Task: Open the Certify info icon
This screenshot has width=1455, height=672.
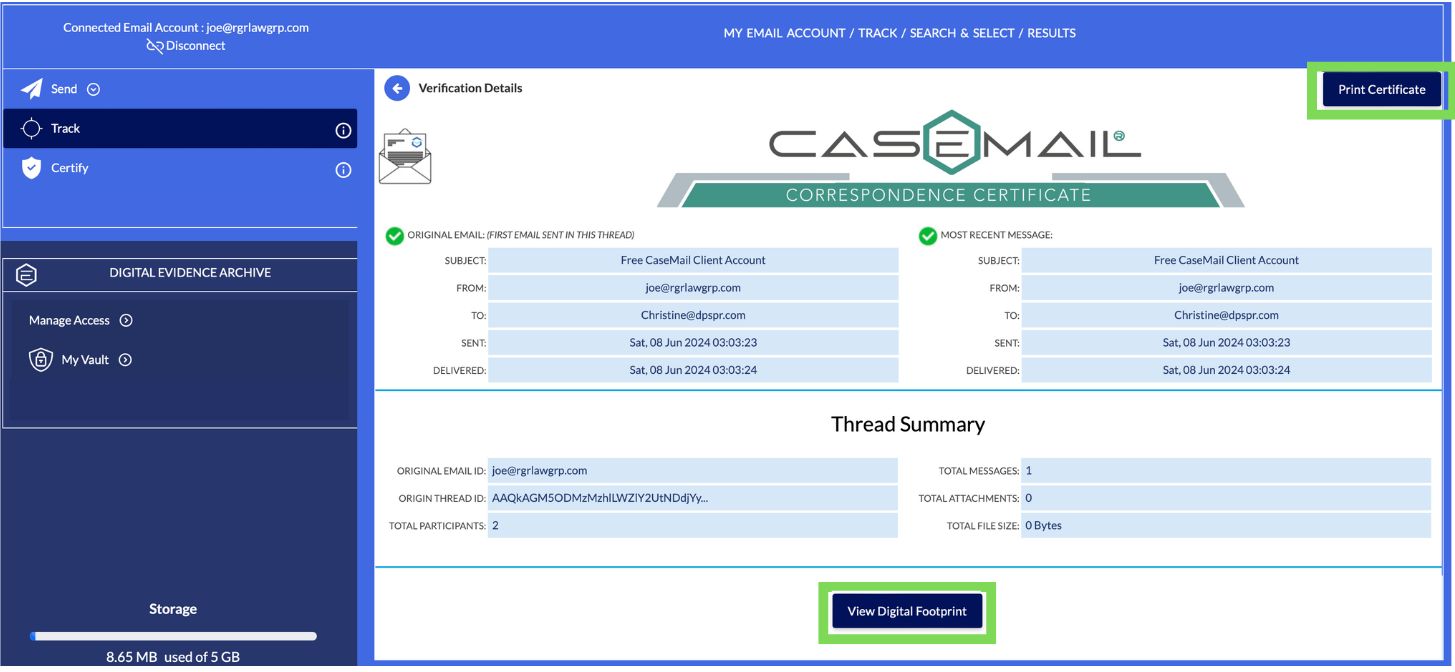Action: pyautogui.click(x=343, y=170)
